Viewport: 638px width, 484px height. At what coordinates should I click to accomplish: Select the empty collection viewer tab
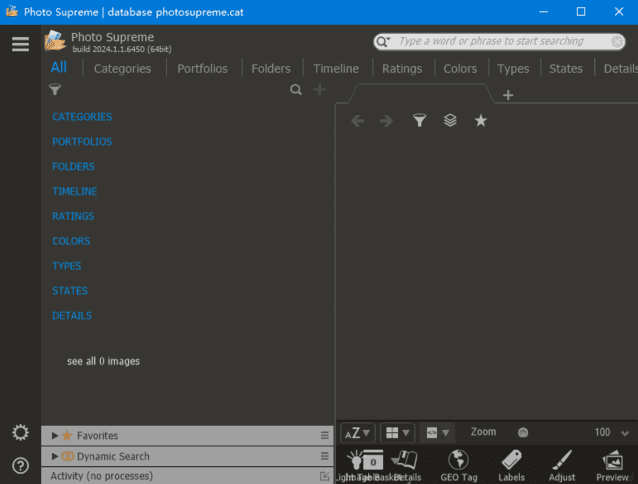click(421, 94)
